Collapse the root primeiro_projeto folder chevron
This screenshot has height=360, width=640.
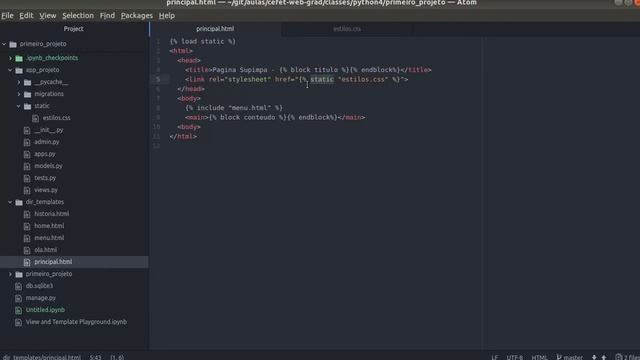coord(4,44)
